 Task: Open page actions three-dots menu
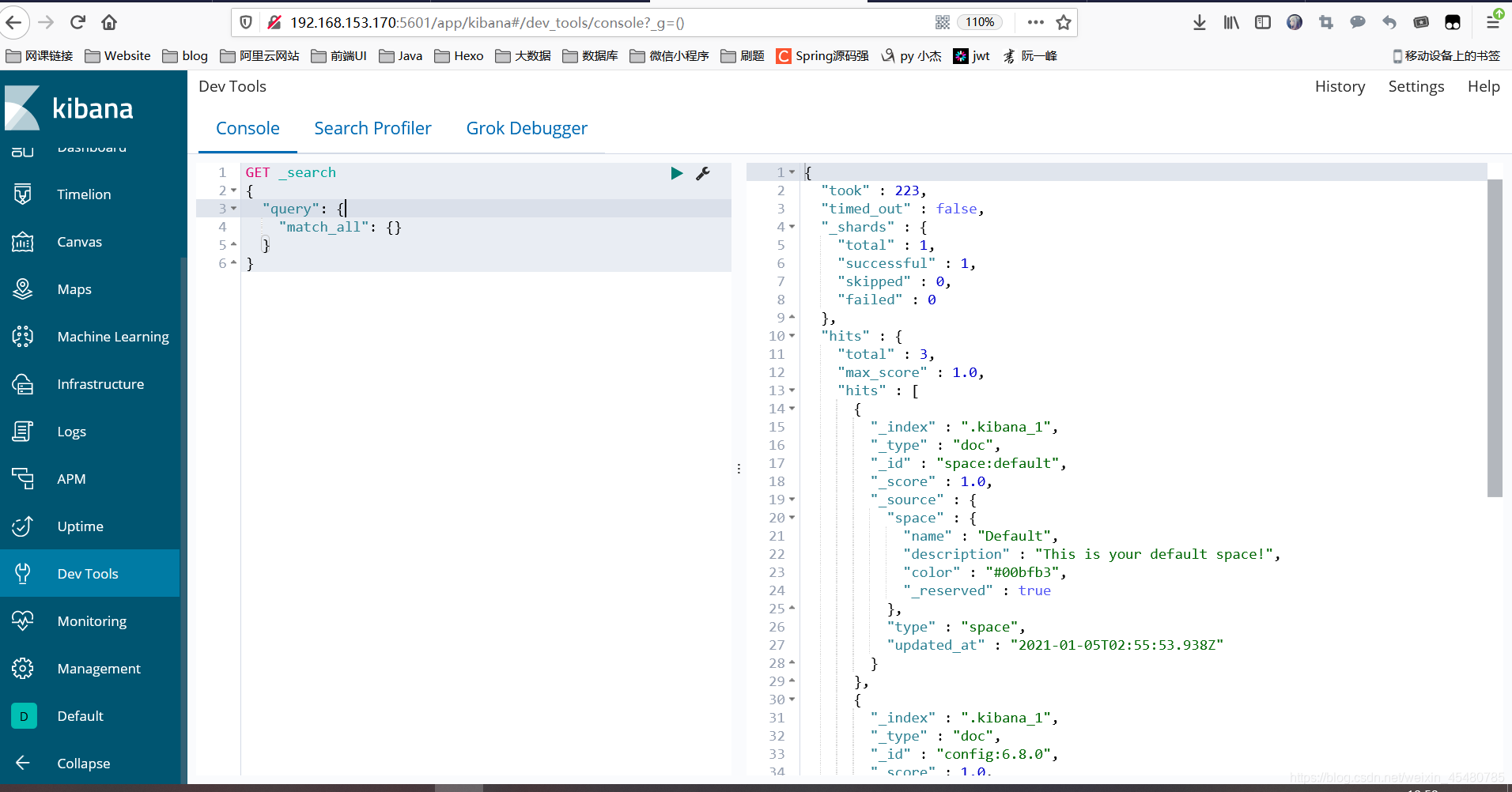(x=1035, y=22)
